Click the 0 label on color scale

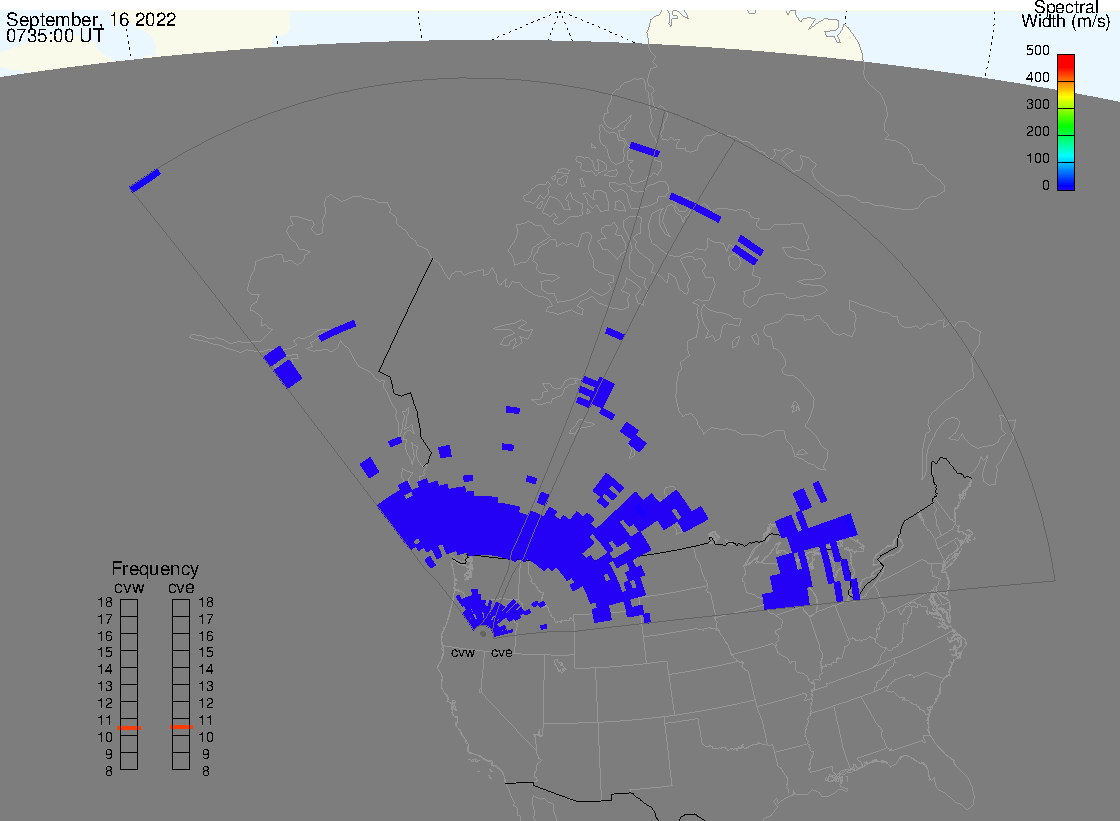pyautogui.click(x=1046, y=186)
